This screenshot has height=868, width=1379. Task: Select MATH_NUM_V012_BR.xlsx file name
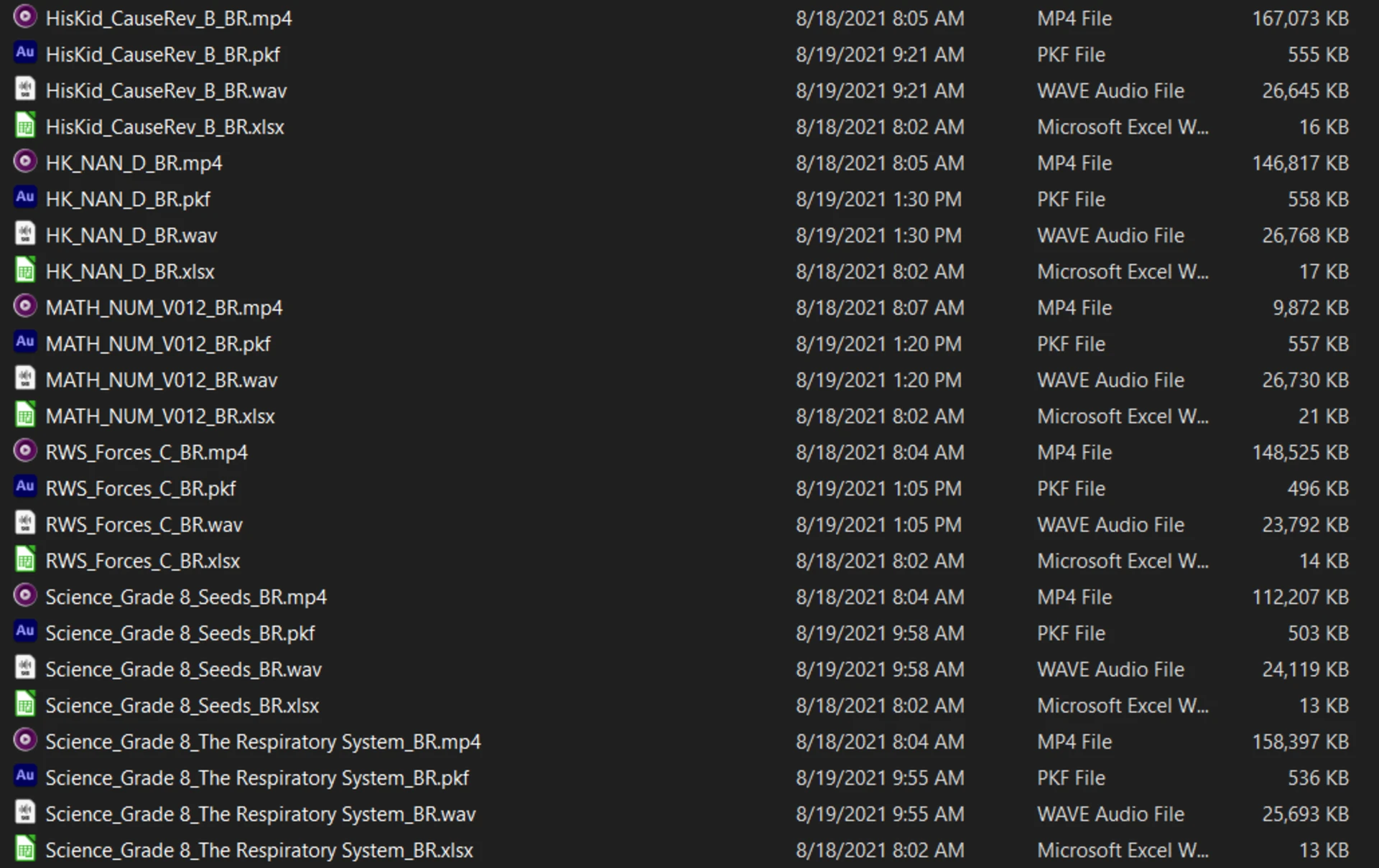tap(160, 416)
